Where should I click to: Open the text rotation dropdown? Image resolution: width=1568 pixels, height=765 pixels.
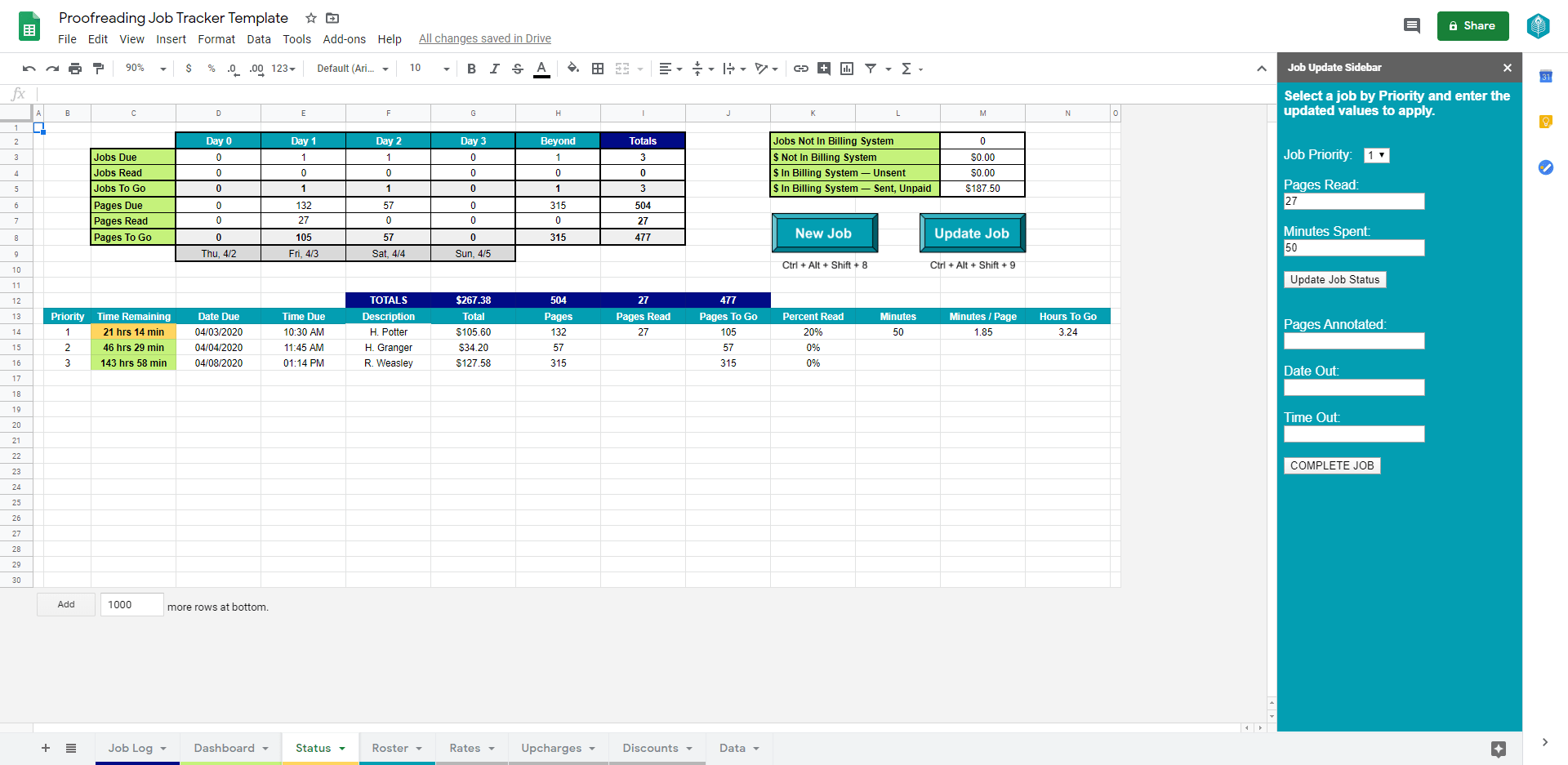767,69
